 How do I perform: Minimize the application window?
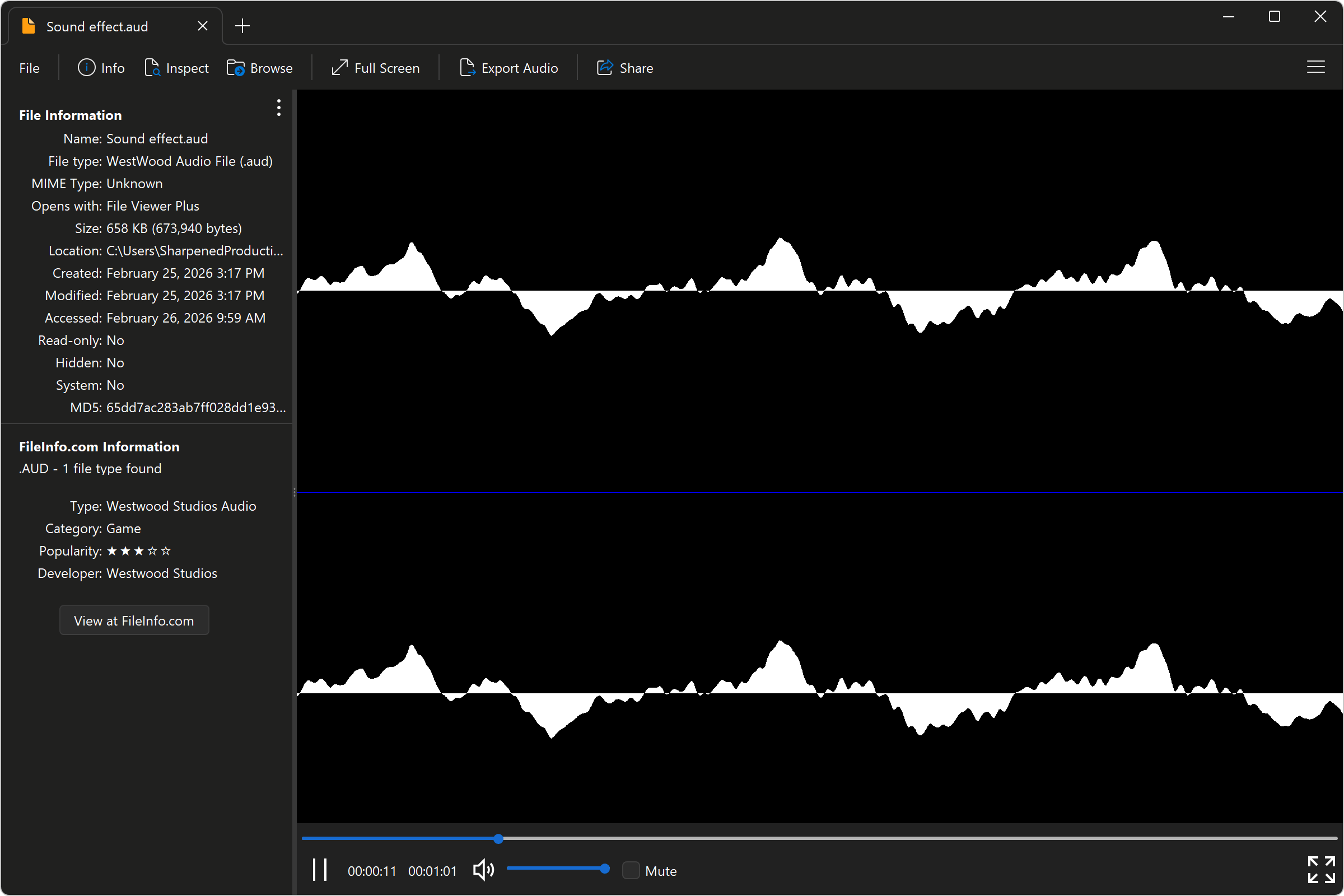1229,17
